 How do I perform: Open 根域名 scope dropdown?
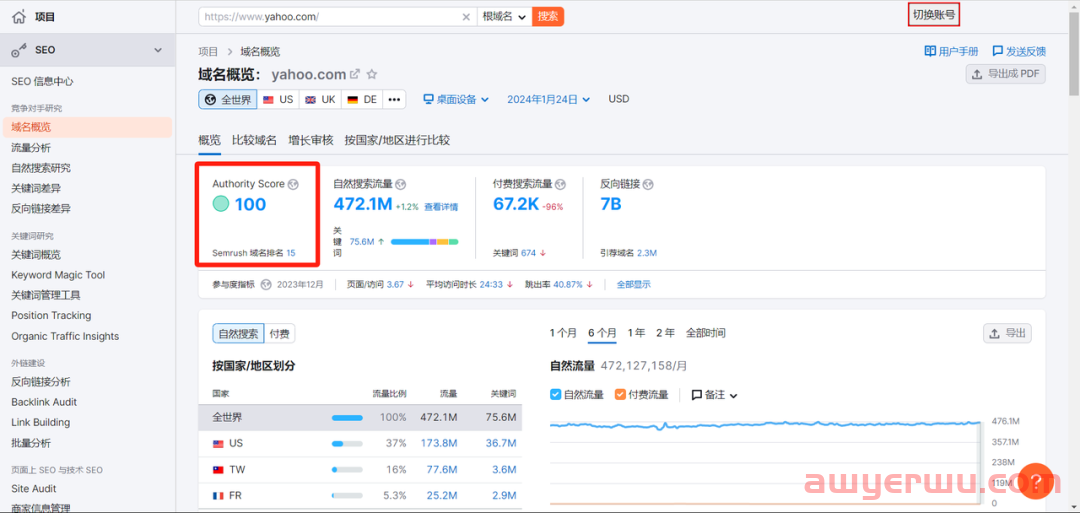[505, 17]
